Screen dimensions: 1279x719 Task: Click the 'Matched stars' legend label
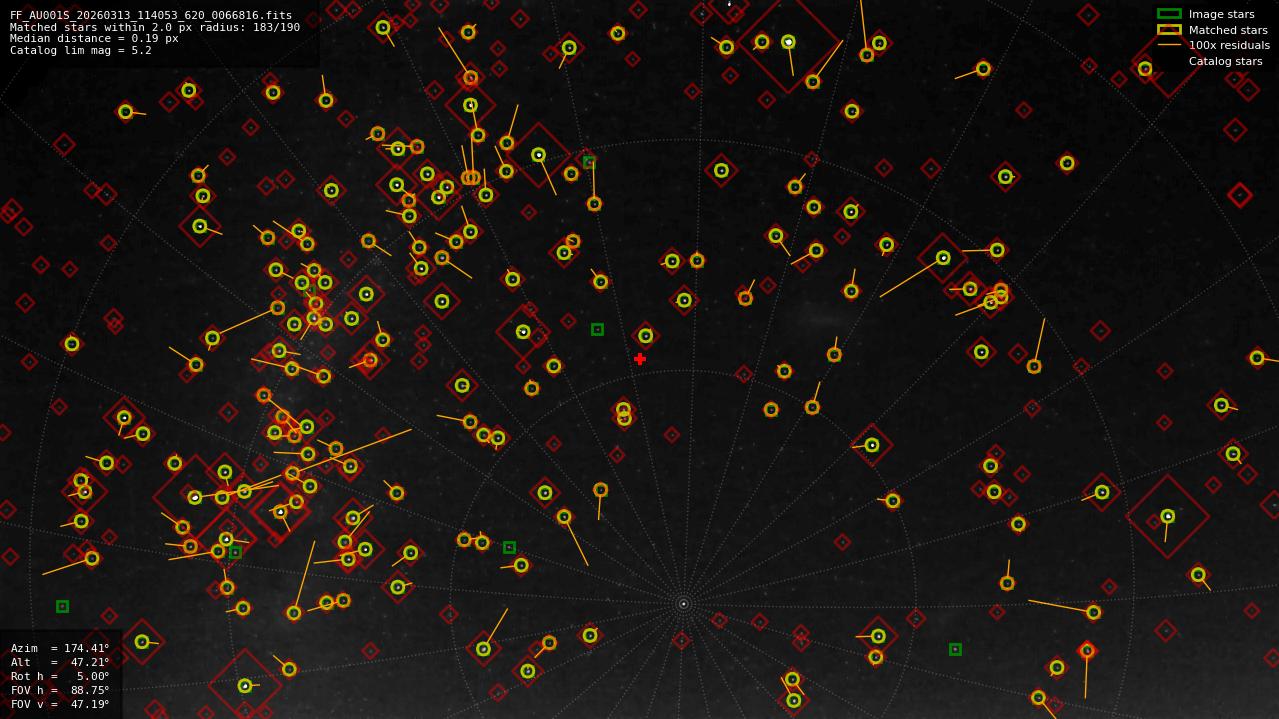[x=1228, y=30]
